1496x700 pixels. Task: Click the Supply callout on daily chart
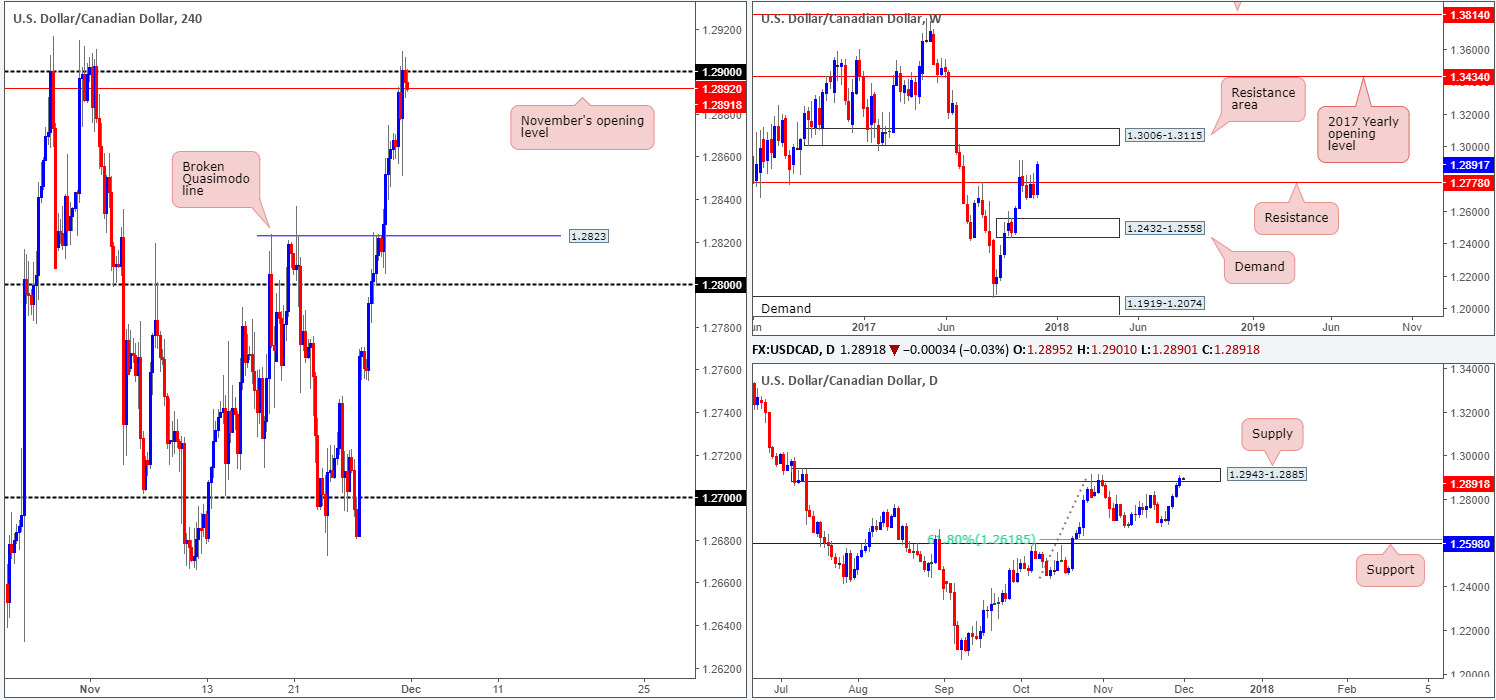point(1272,434)
